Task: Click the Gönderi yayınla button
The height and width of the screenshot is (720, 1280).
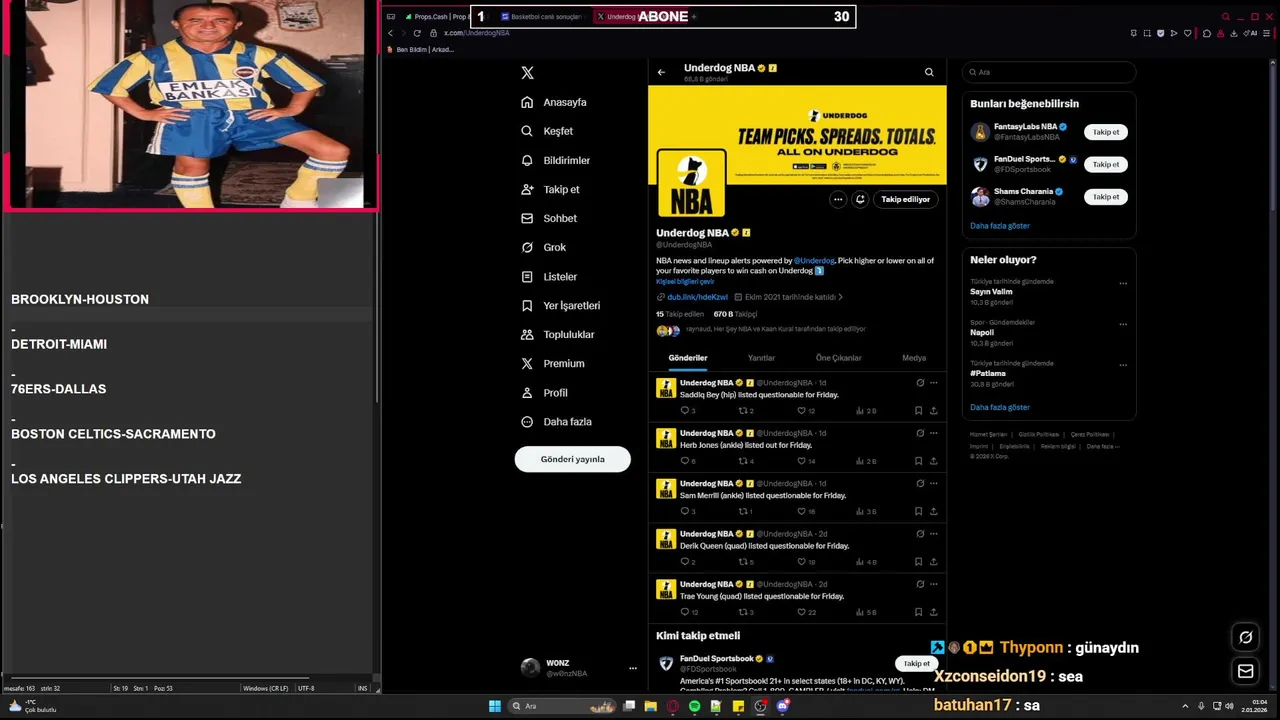Action: point(572,459)
